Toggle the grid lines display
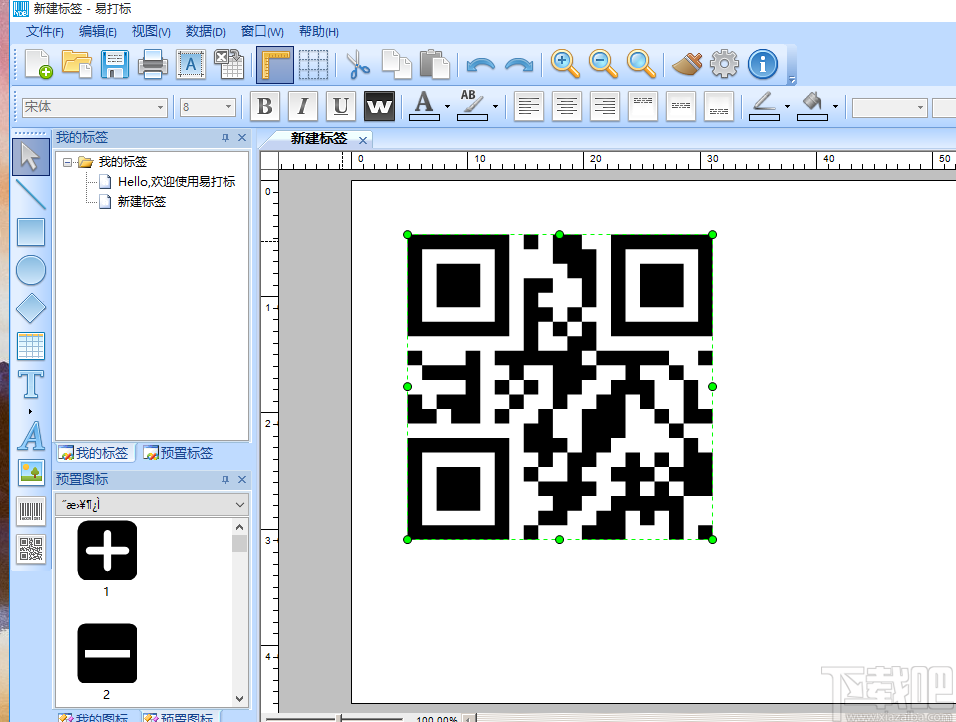The height and width of the screenshot is (722, 956). (x=313, y=64)
